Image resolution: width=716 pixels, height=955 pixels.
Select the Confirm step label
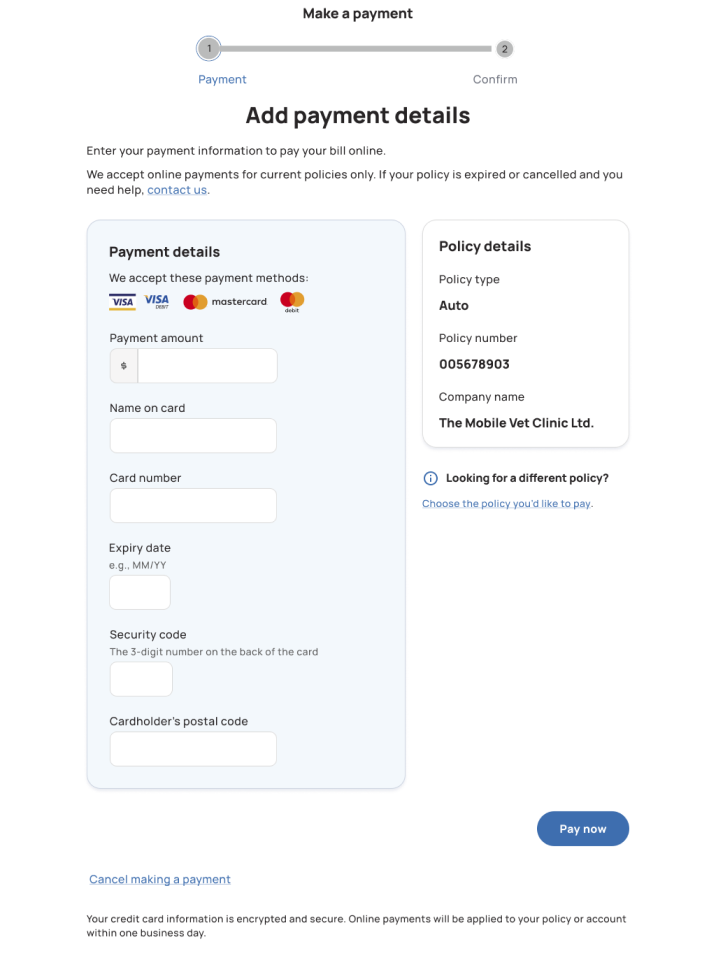click(x=495, y=79)
